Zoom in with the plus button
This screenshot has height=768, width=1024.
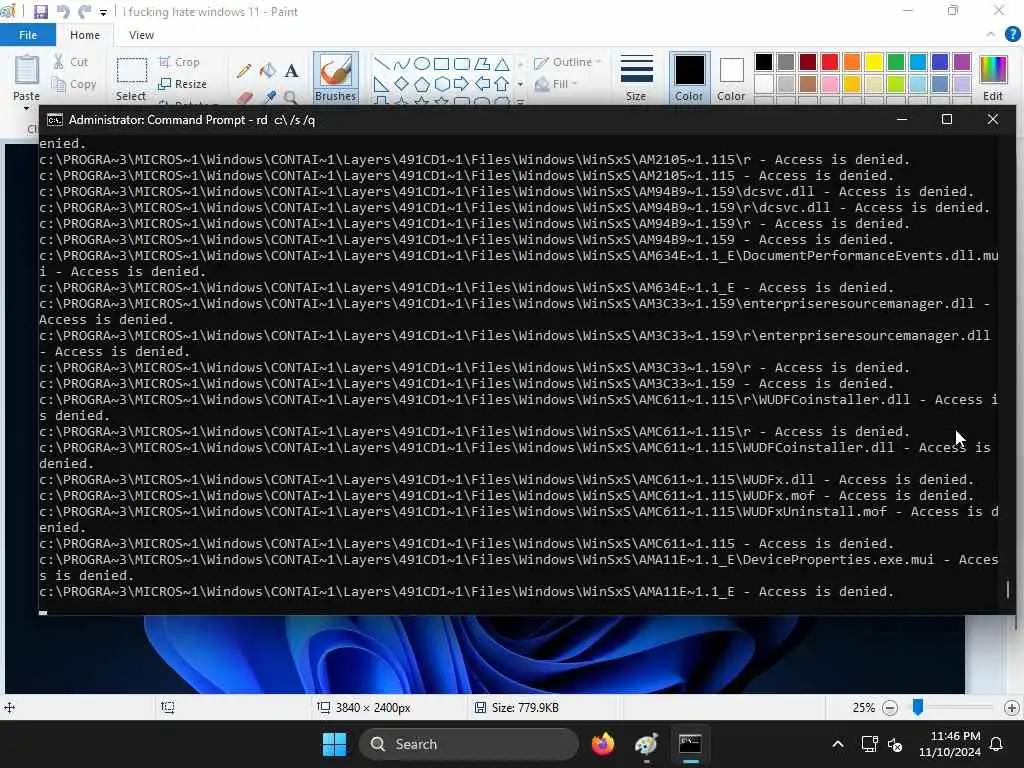[1012, 708]
